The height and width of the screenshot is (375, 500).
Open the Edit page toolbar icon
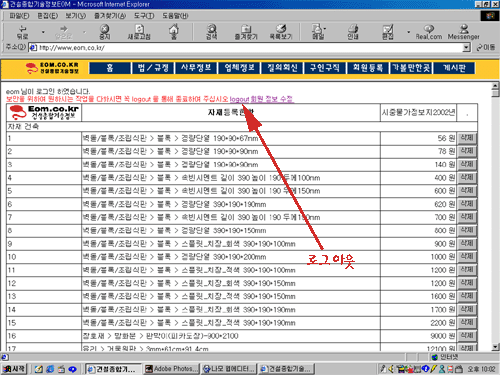pyautogui.click(x=388, y=32)
